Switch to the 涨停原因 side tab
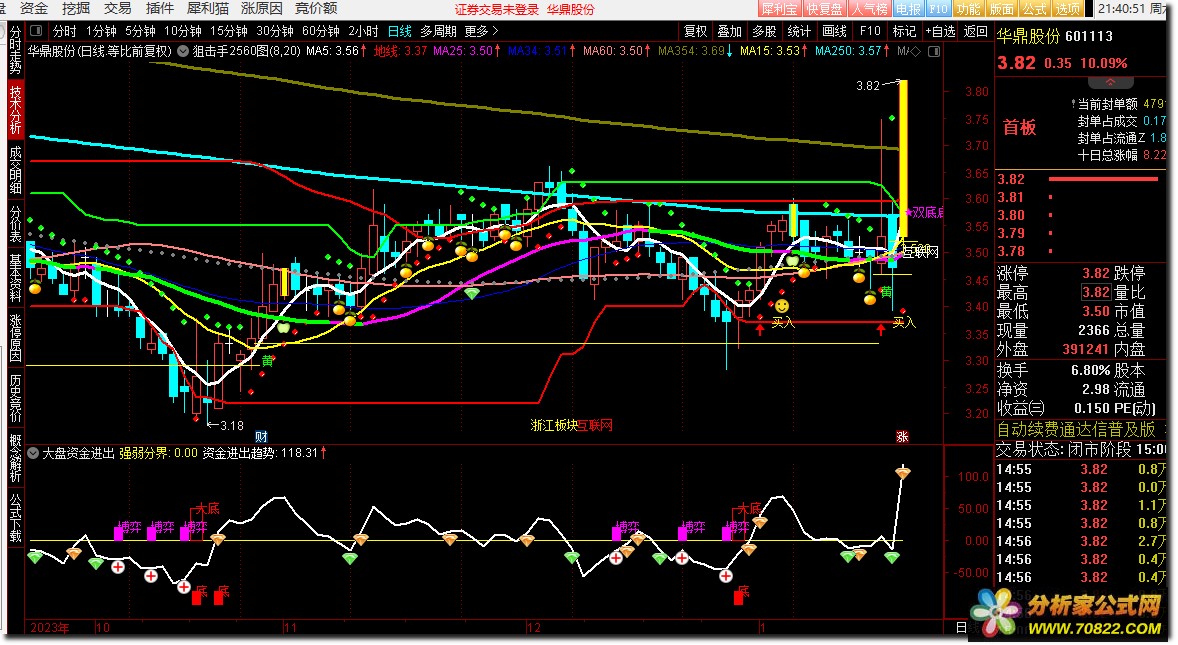This screenshot has height=645, width=1178. tap(15, 337)
